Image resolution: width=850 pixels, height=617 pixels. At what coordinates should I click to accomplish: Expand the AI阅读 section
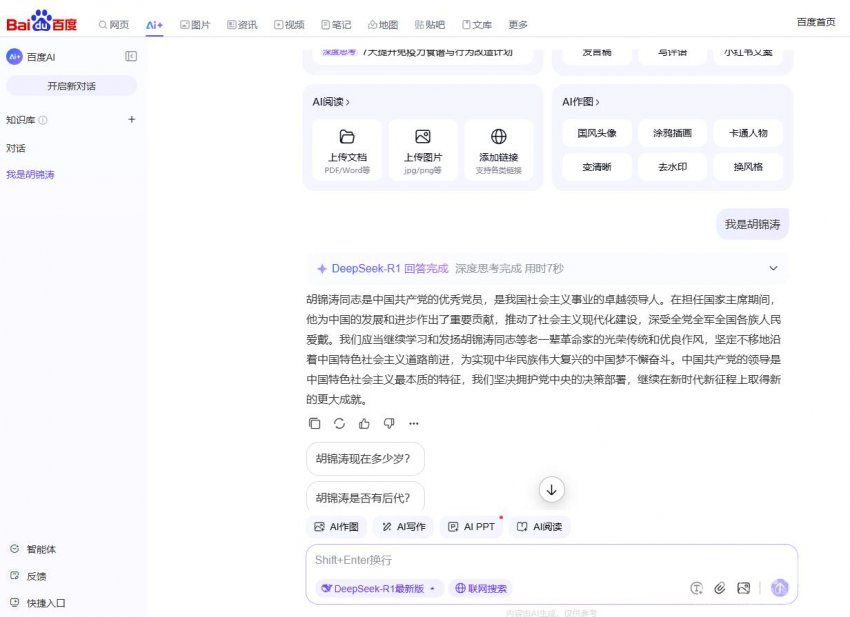click(331, 102)
